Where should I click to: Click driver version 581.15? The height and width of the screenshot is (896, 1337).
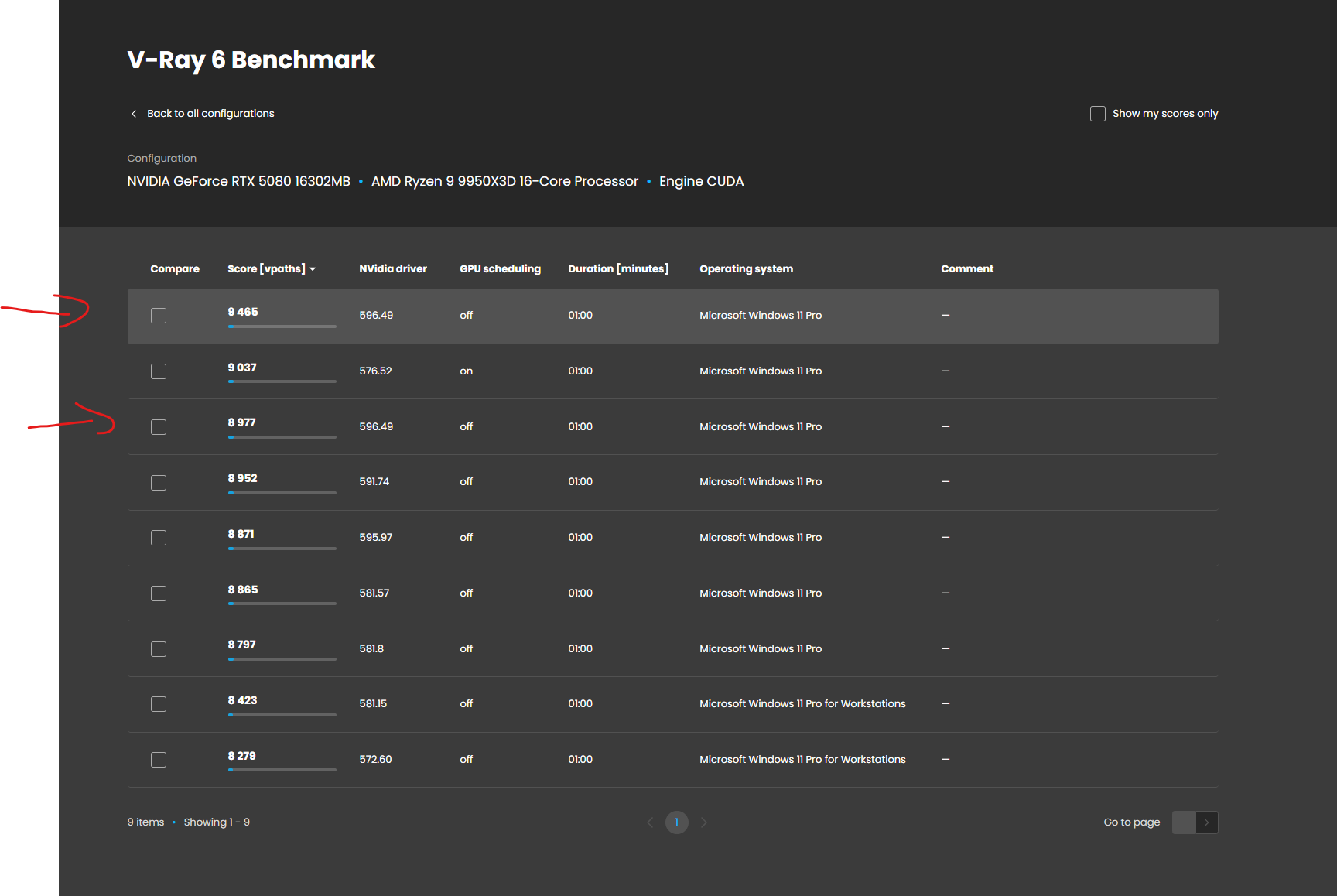[x=373, y=704]
